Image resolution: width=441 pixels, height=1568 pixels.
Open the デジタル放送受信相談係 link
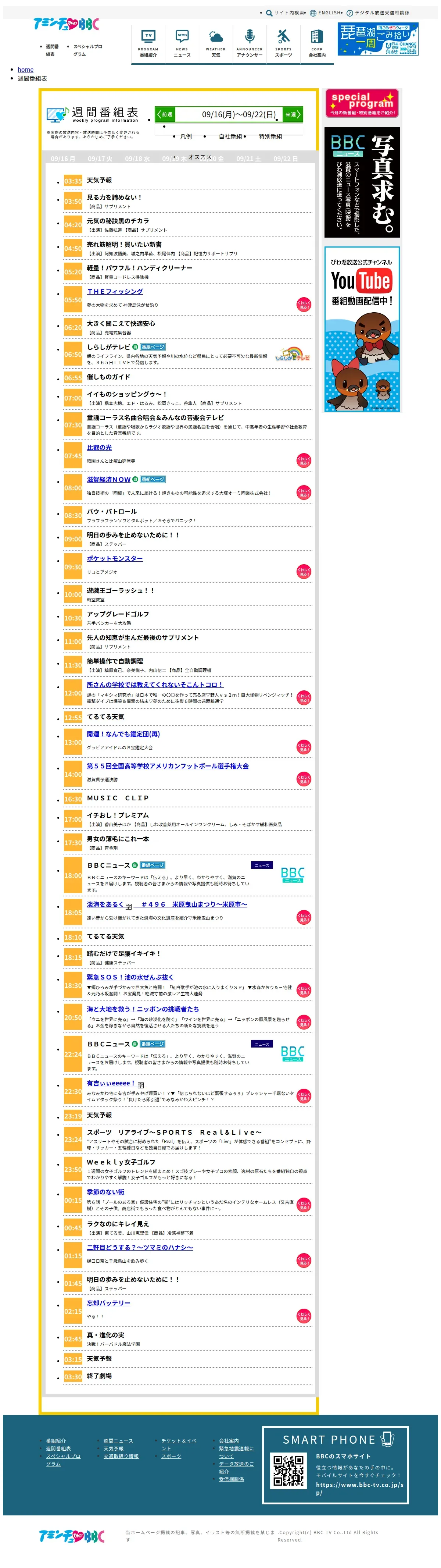click(x=382, y=13)
